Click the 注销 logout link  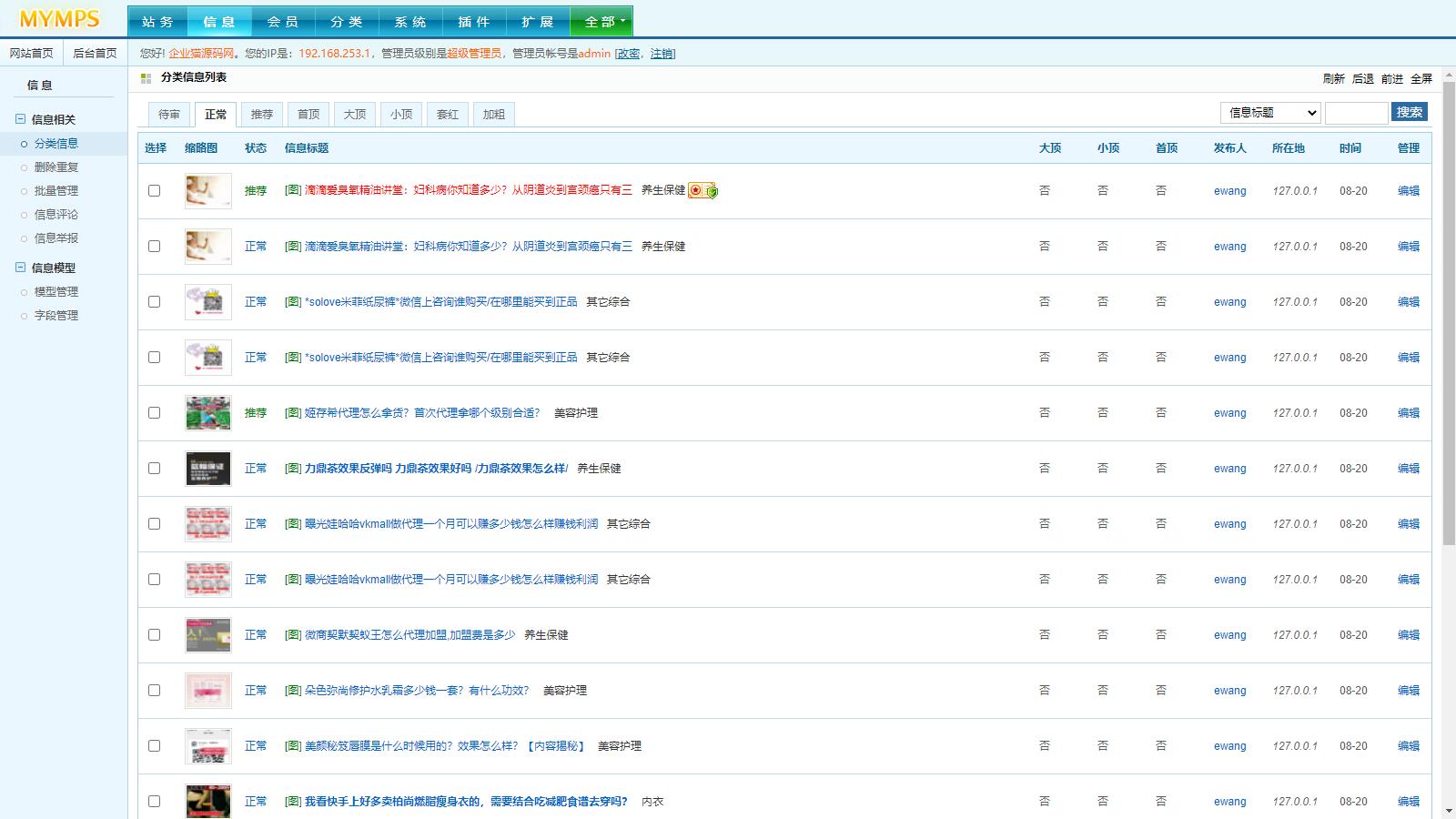pyautogui.click(x=662, y=54)
